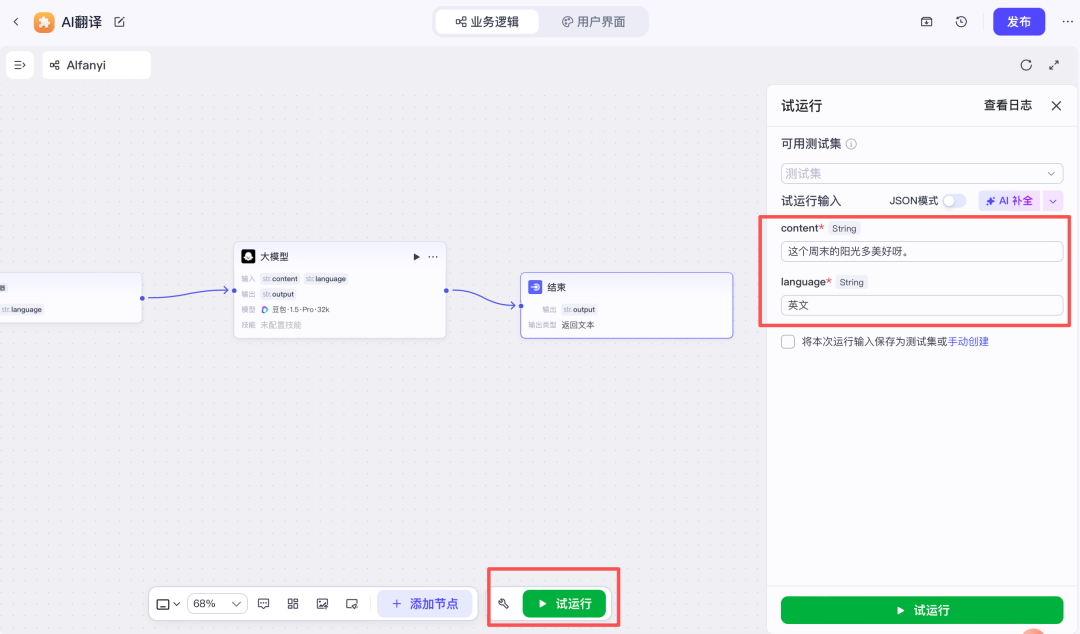Click the grid layout icon in bottom toolbar

293,604
